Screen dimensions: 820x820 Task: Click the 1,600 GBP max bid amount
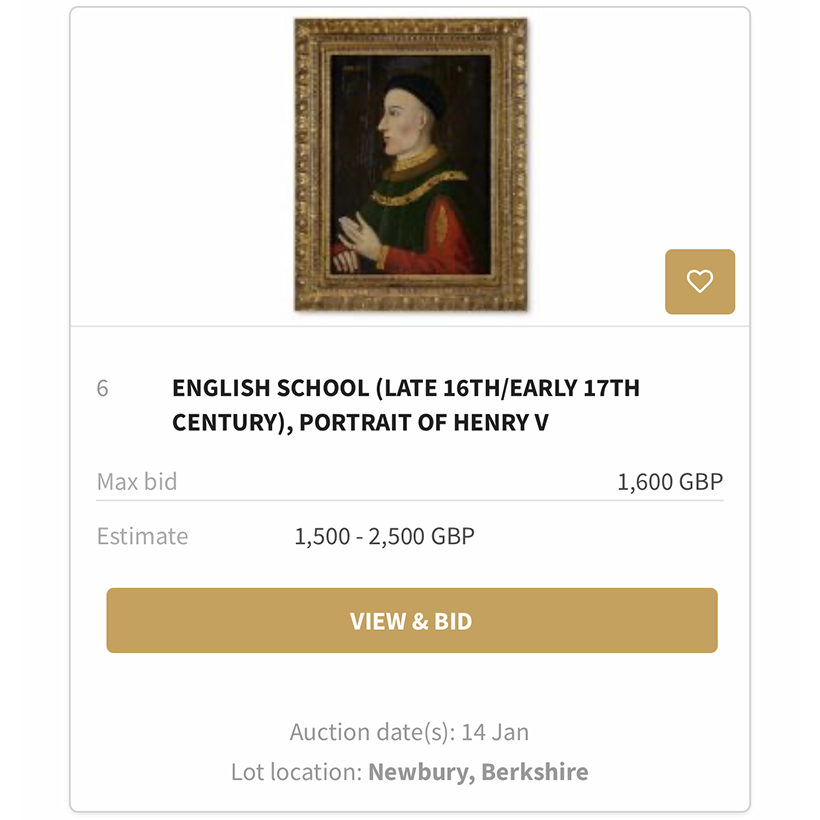point(669,482)
